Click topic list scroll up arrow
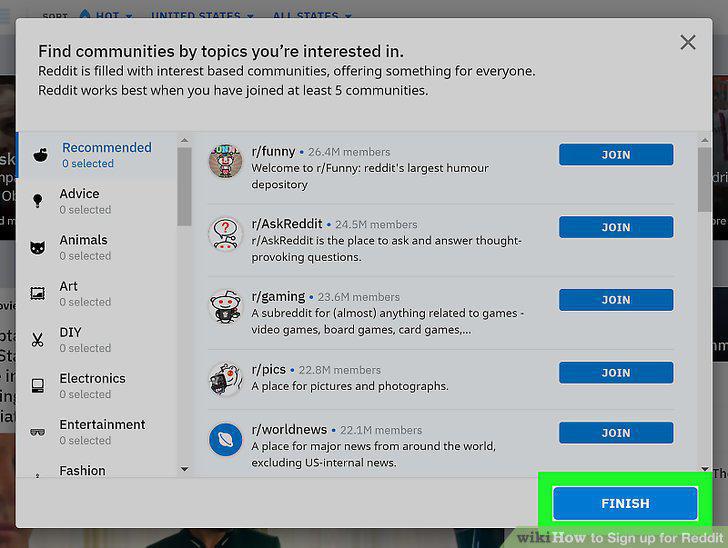The image size is (728, 548). [184, 140]
